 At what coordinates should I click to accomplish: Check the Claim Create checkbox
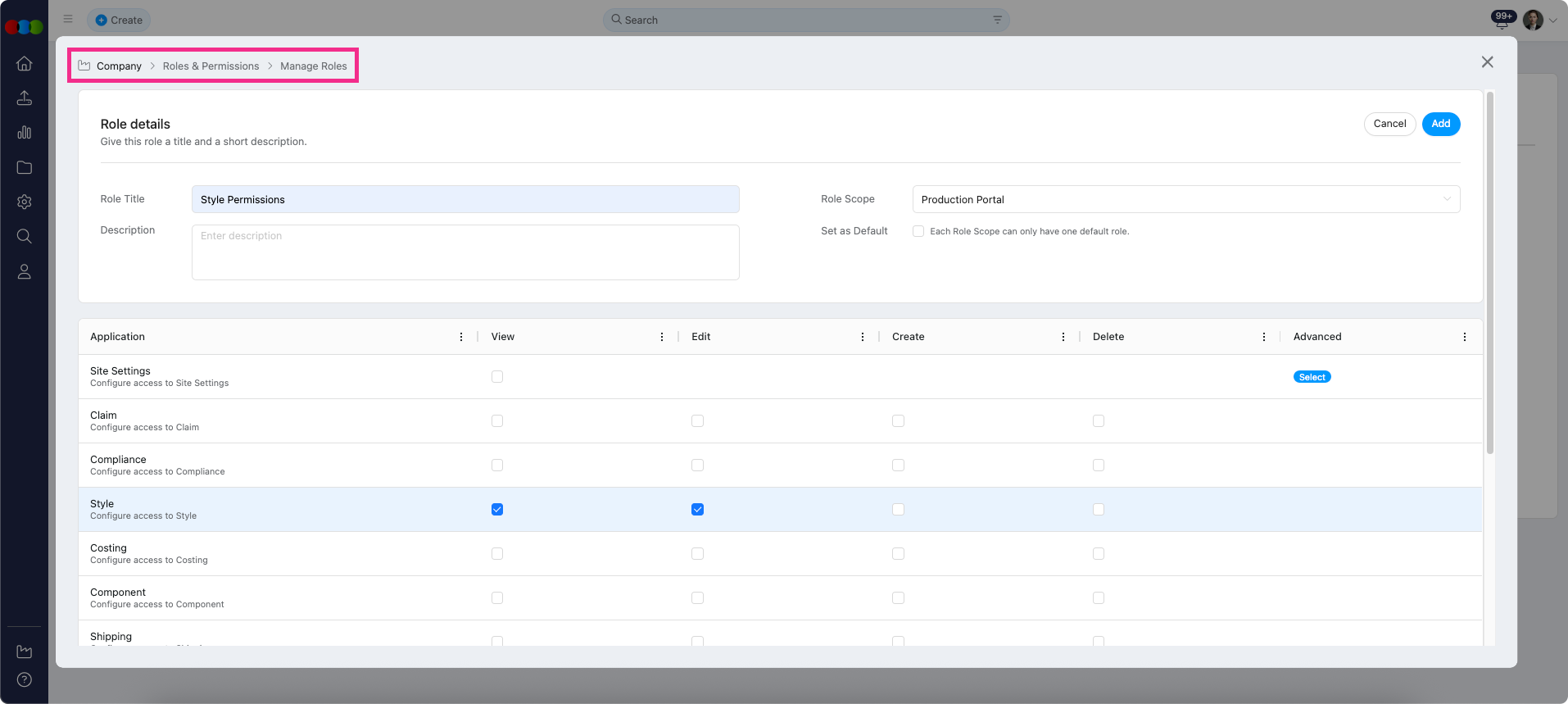[898, 421]
